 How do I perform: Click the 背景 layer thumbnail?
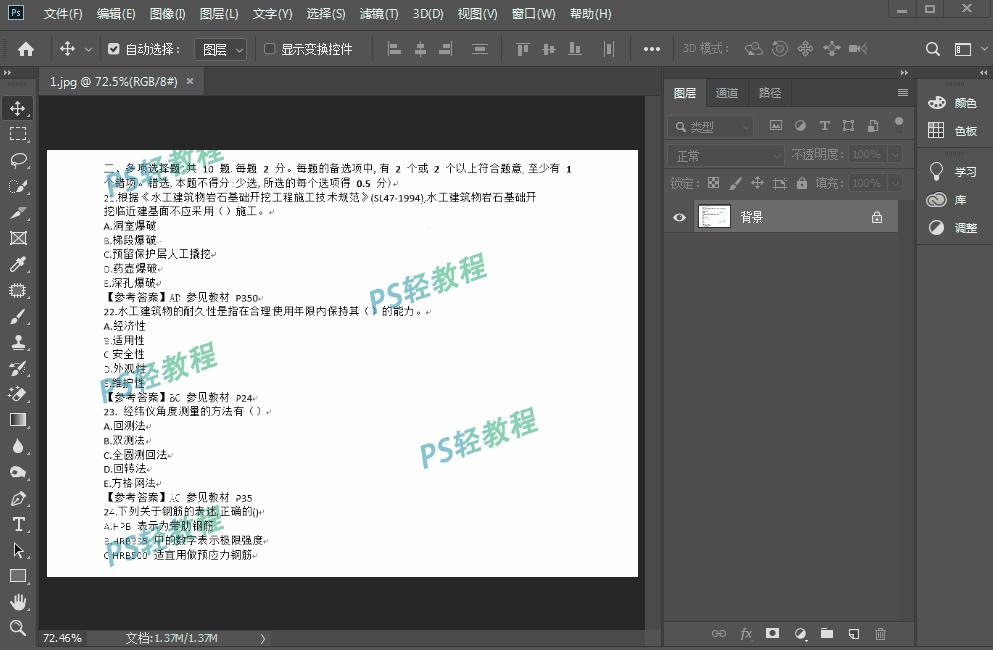click(x=715, y=216)
